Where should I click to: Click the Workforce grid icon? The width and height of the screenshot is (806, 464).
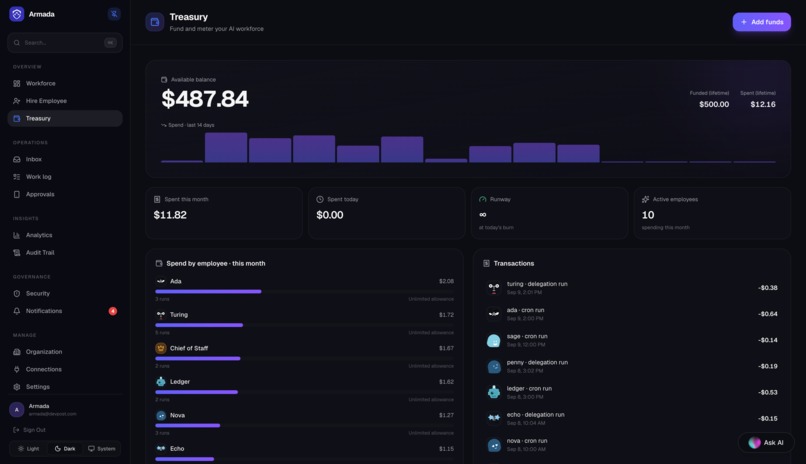[x=16, y=83]
